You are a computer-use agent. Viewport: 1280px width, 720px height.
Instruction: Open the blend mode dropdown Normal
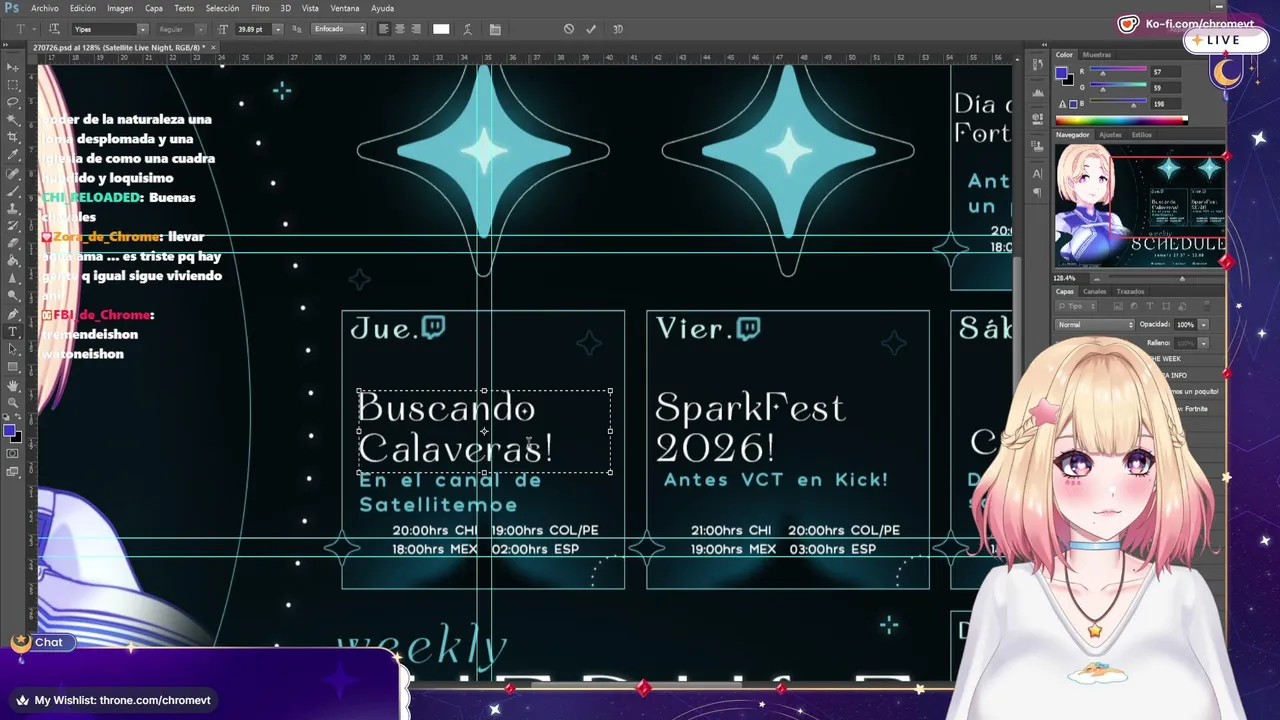point(1096,325)
